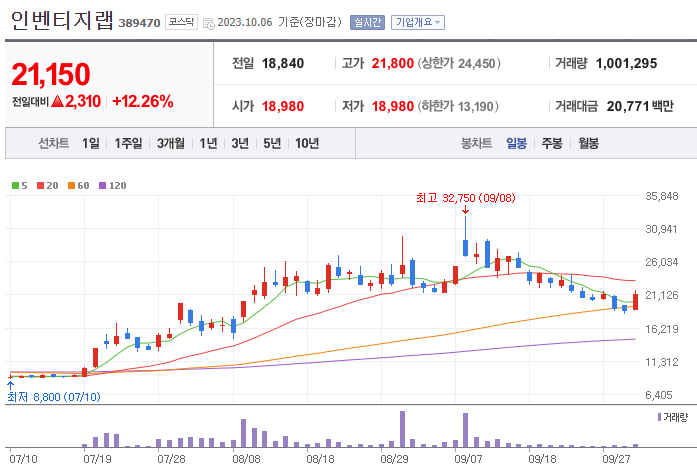Click the red 20-day moving average swatch
The height and width of the screenshot is (476, 697).
40,185
